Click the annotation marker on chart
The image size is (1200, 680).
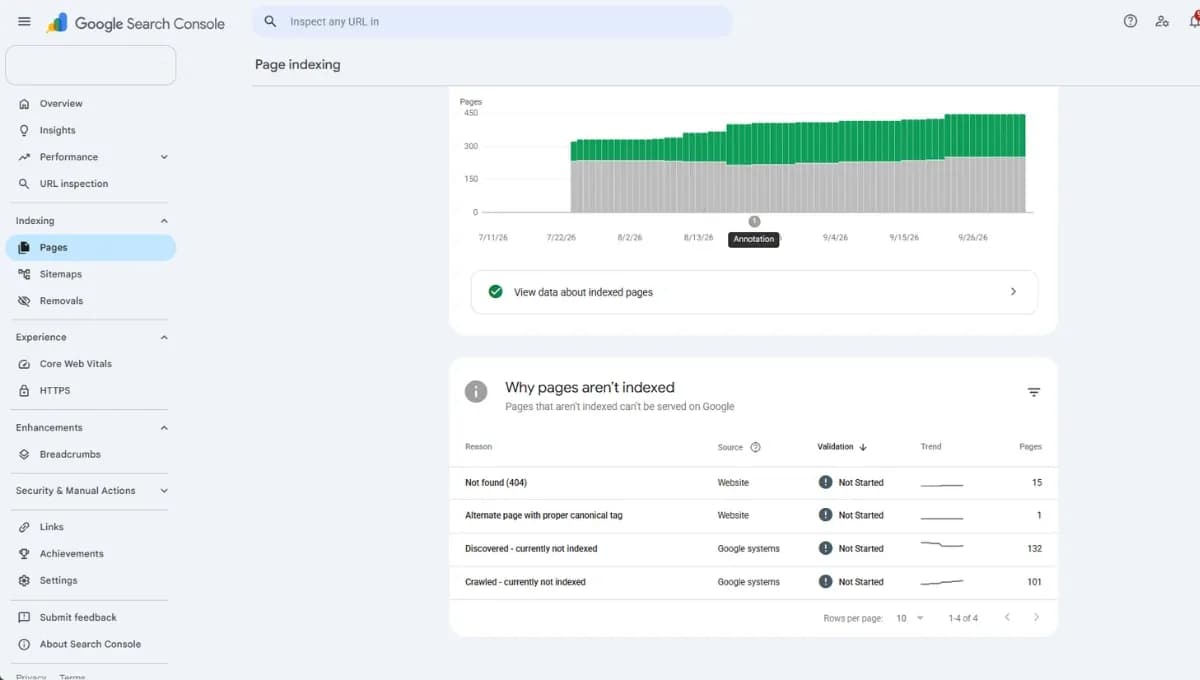point(754,221)
